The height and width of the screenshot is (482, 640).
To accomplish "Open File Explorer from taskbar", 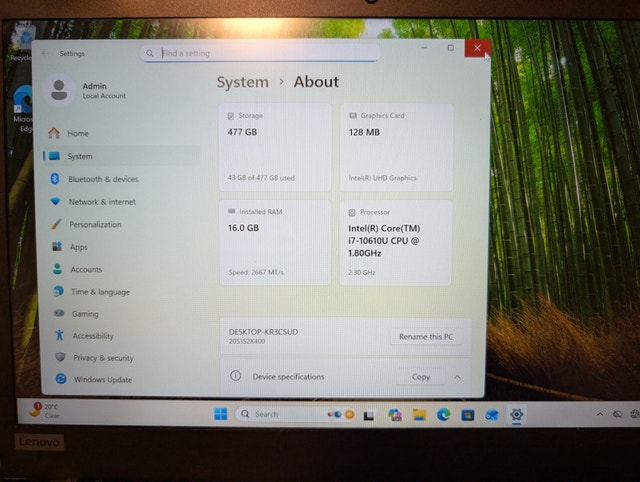I will [x=419, y=415].
